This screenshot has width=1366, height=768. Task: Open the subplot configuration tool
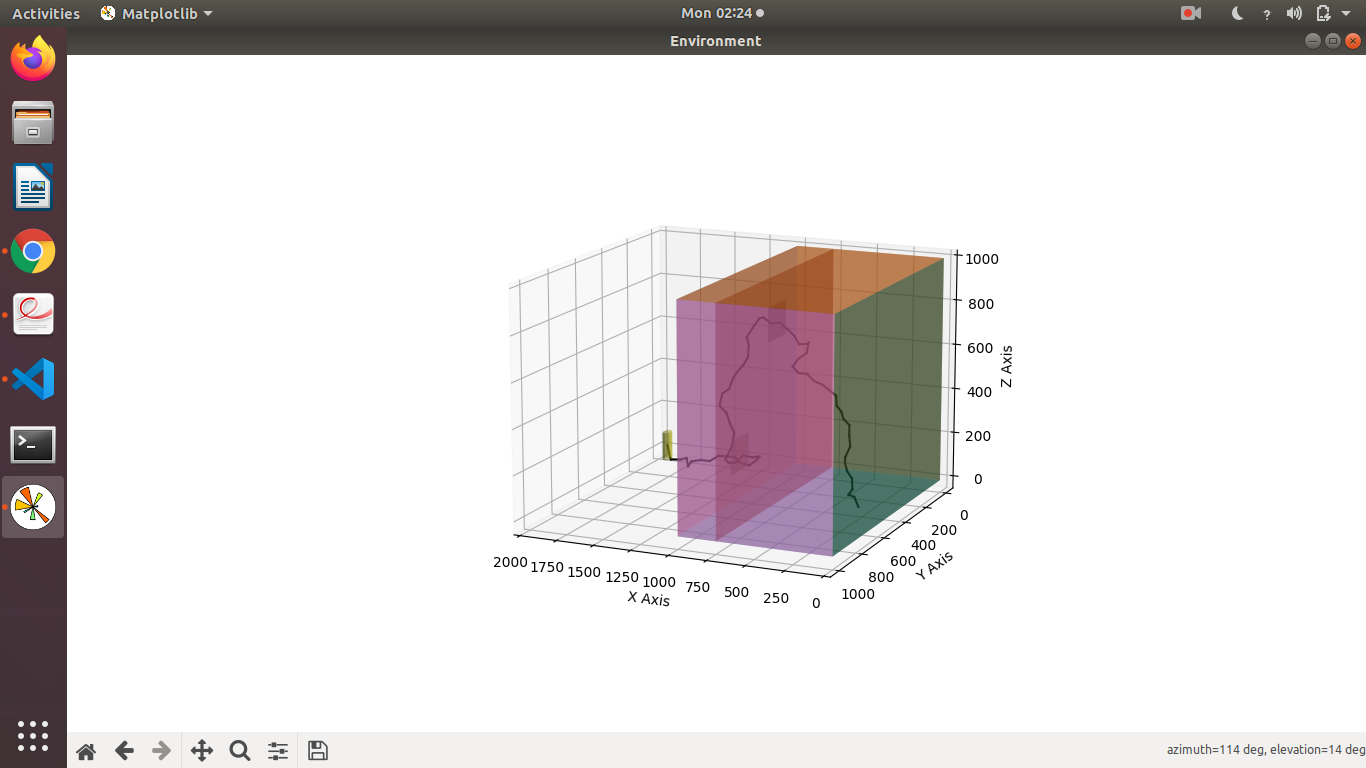(277, 750)
